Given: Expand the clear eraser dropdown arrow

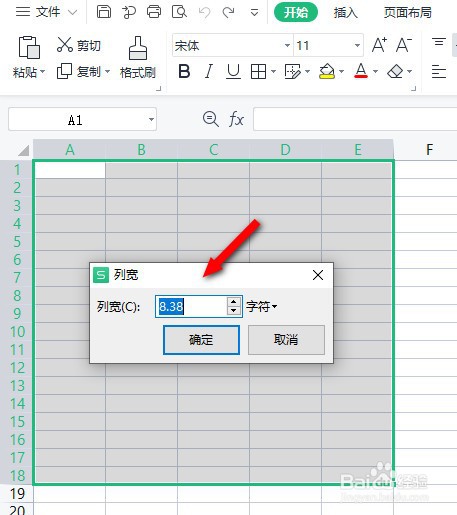Looking at the screenshot, I should tap(409, 71).
